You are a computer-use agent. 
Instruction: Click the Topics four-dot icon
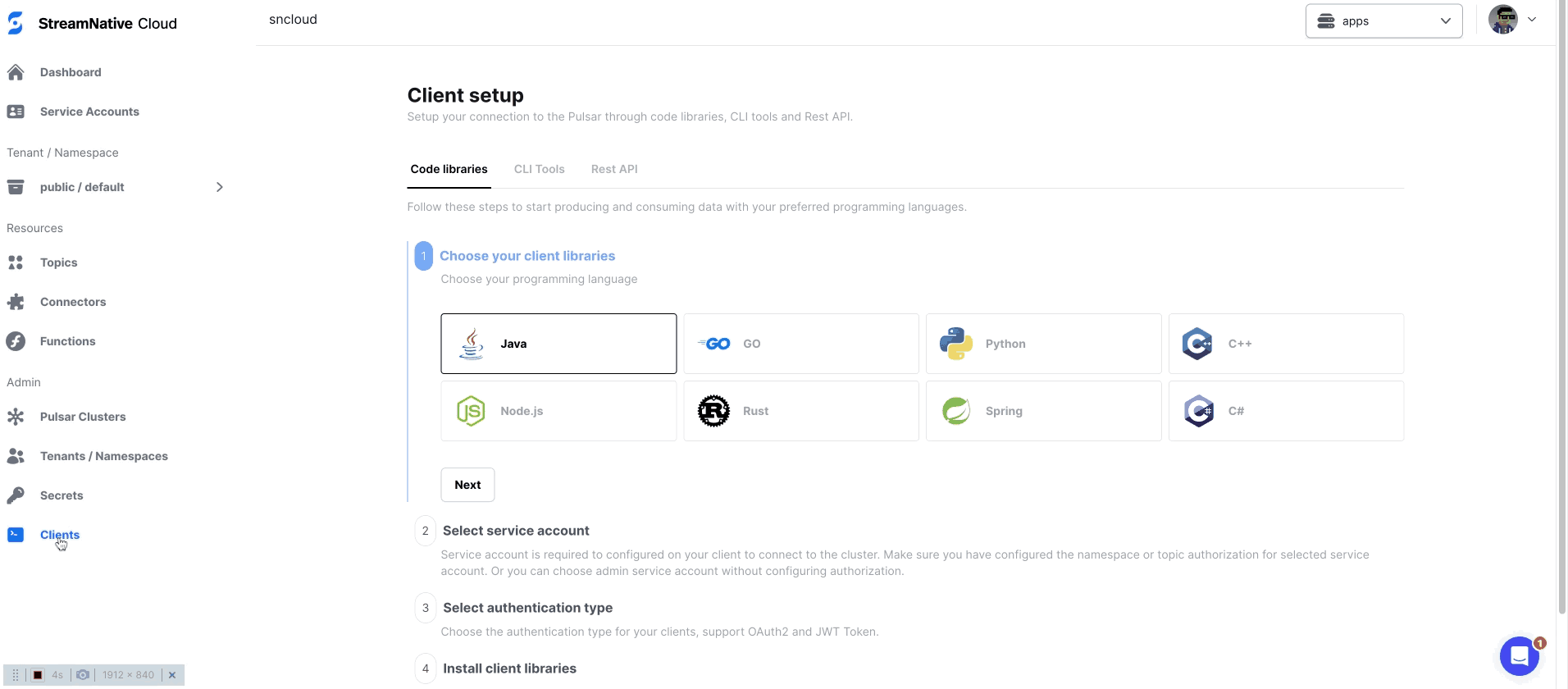point(16,262)
